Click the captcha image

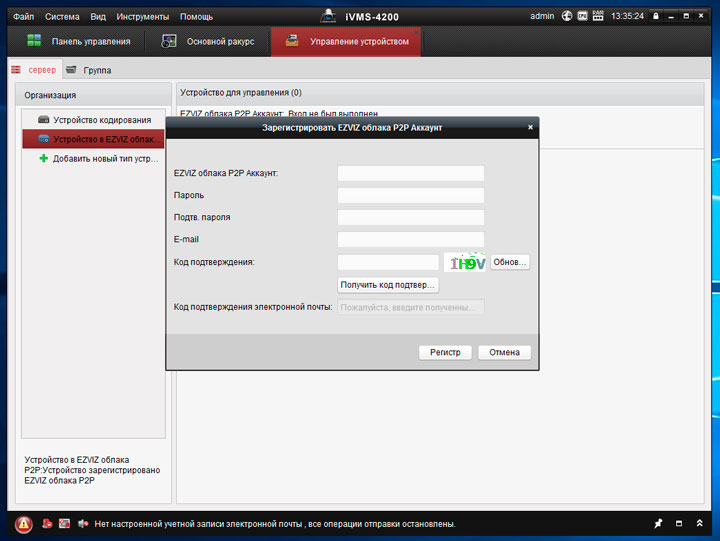tap(465, 262)
